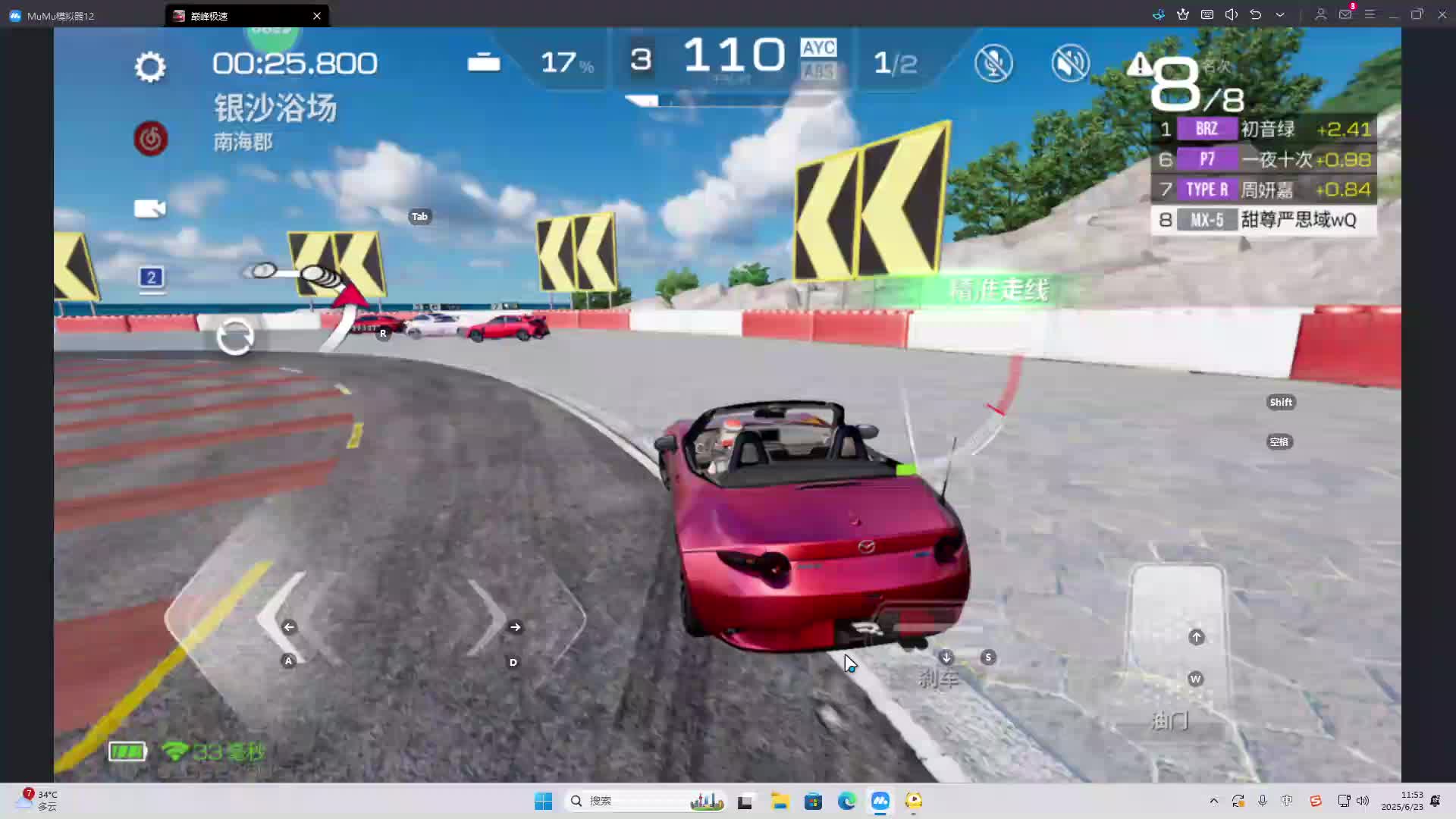Toggle the in-game microphone mute
The image size is (1456, 819).
point(993,63)
